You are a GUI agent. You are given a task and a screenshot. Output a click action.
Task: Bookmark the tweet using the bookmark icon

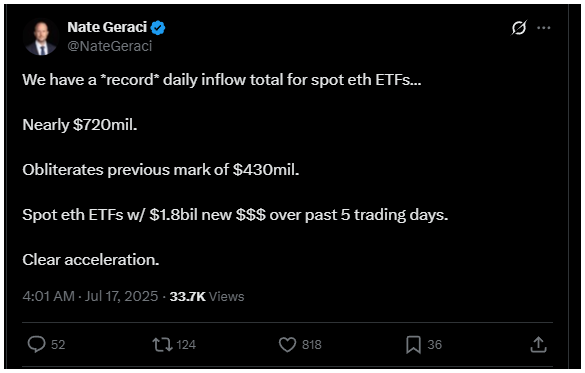tap(413, 345)
